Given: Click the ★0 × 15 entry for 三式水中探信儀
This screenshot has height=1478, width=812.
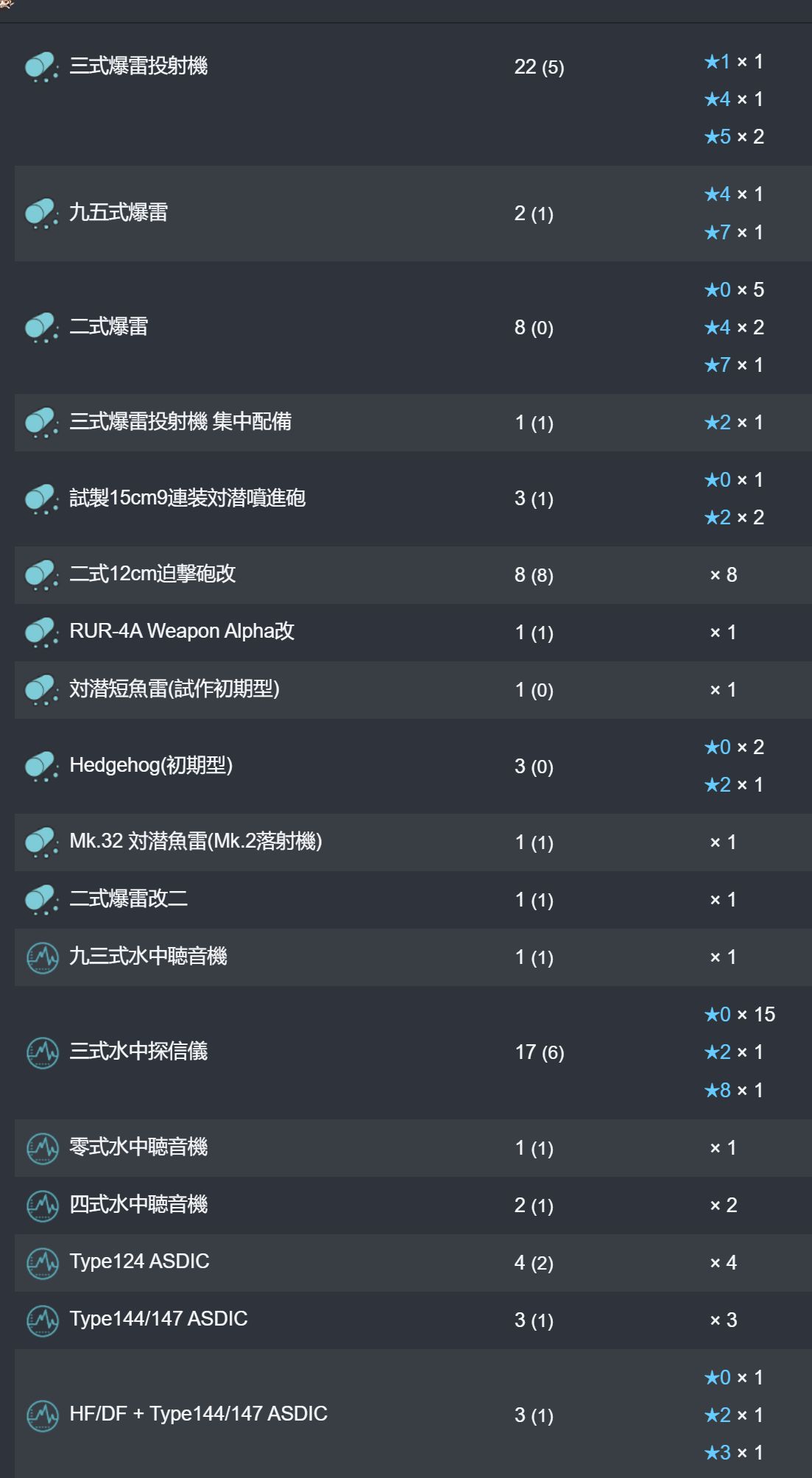Looking at the screenshot, I should tap(740, 1015).
